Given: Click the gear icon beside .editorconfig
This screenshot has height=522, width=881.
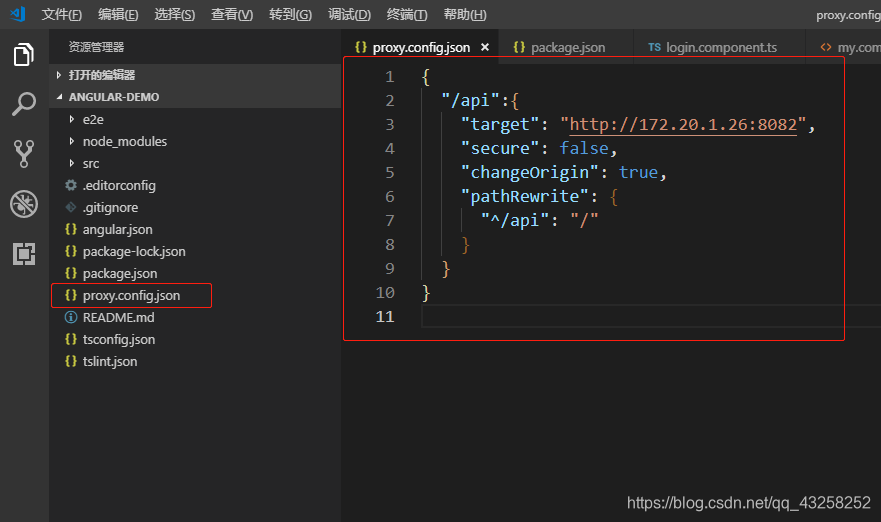Looking at the screenshot, I should click(71, 185).
